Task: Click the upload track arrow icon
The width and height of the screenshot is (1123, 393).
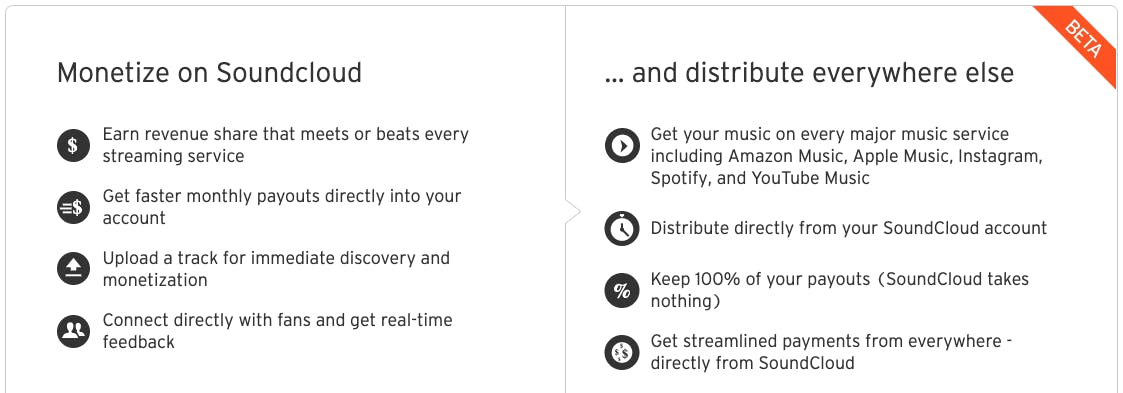Action: tap(73, 269)
